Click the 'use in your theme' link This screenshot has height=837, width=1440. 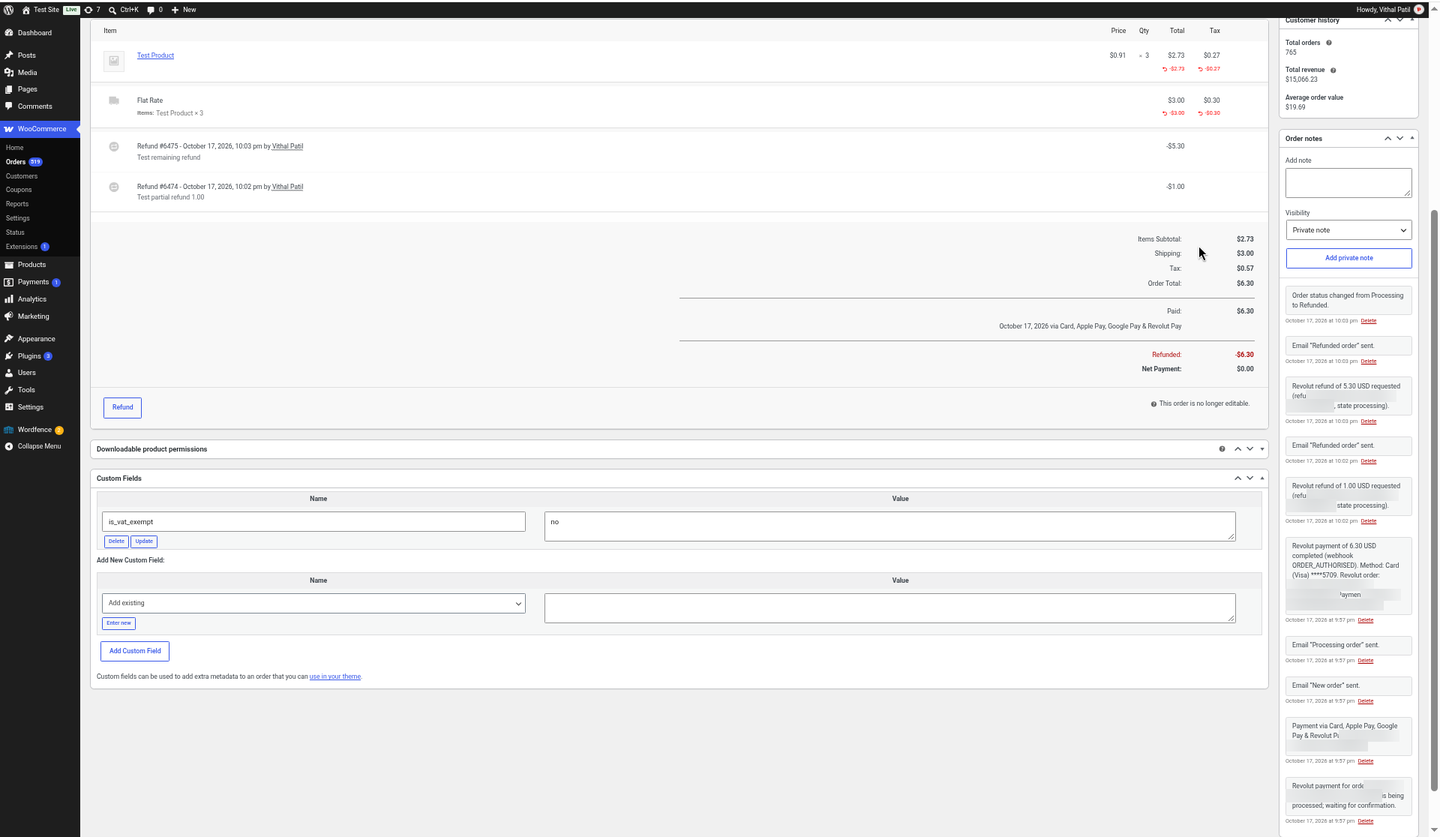(x=335, y=677)
